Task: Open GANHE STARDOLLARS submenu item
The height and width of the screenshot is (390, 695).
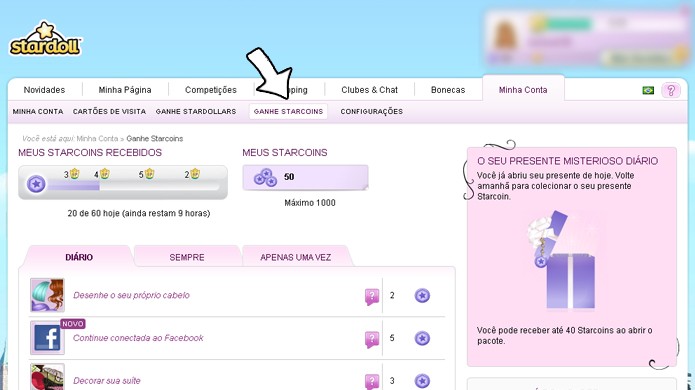Action: tap(196, 112)
